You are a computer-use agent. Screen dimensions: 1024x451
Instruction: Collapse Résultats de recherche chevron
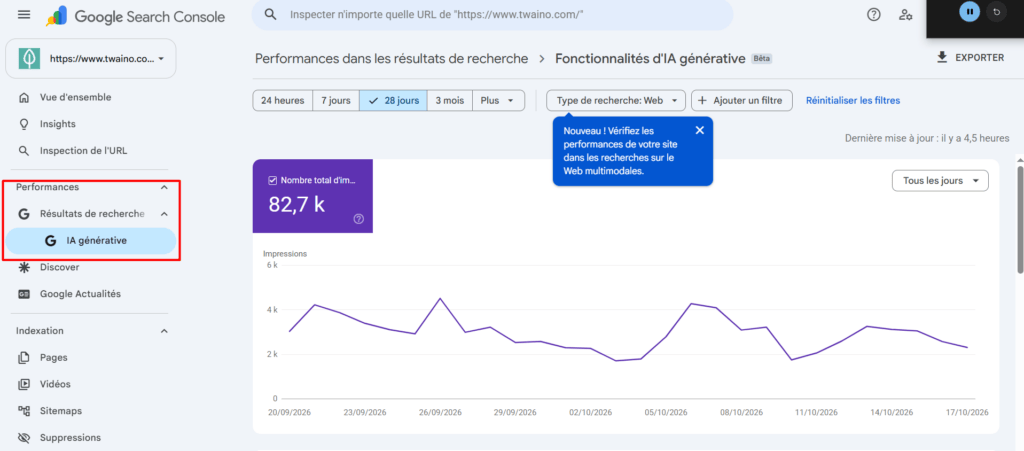[x=164, y=213]
